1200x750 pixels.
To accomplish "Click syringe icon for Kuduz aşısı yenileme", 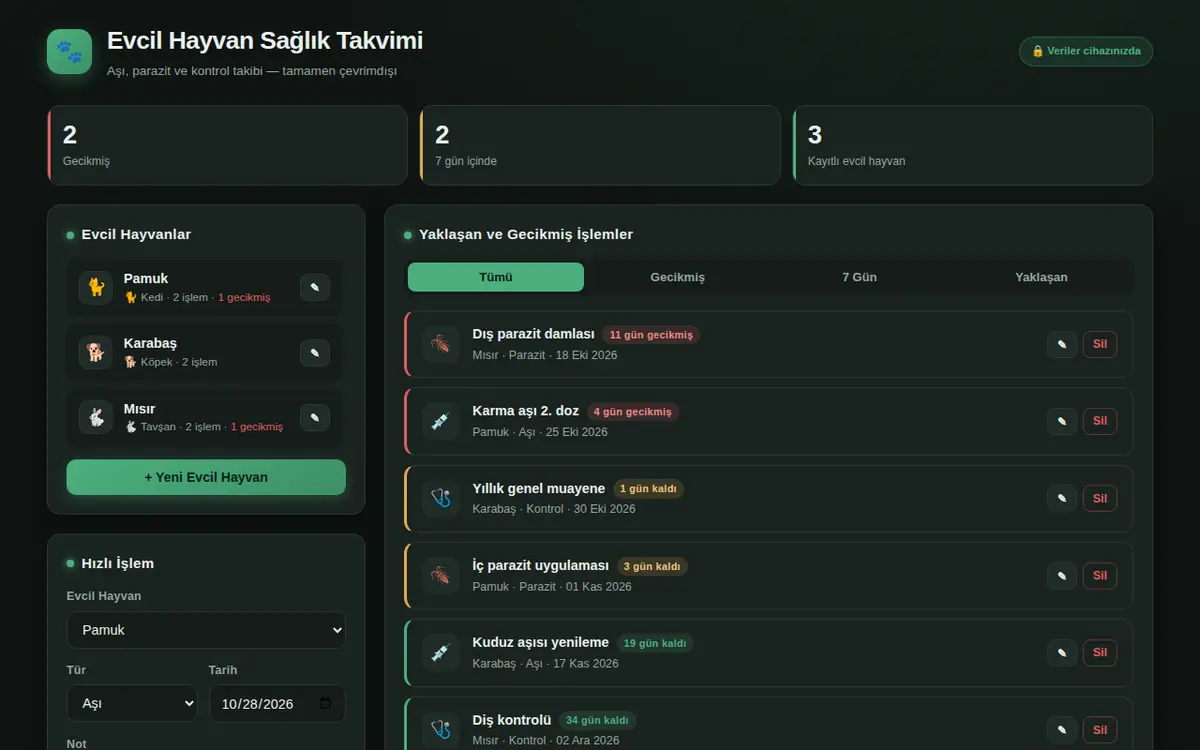I will click(440, 652).
